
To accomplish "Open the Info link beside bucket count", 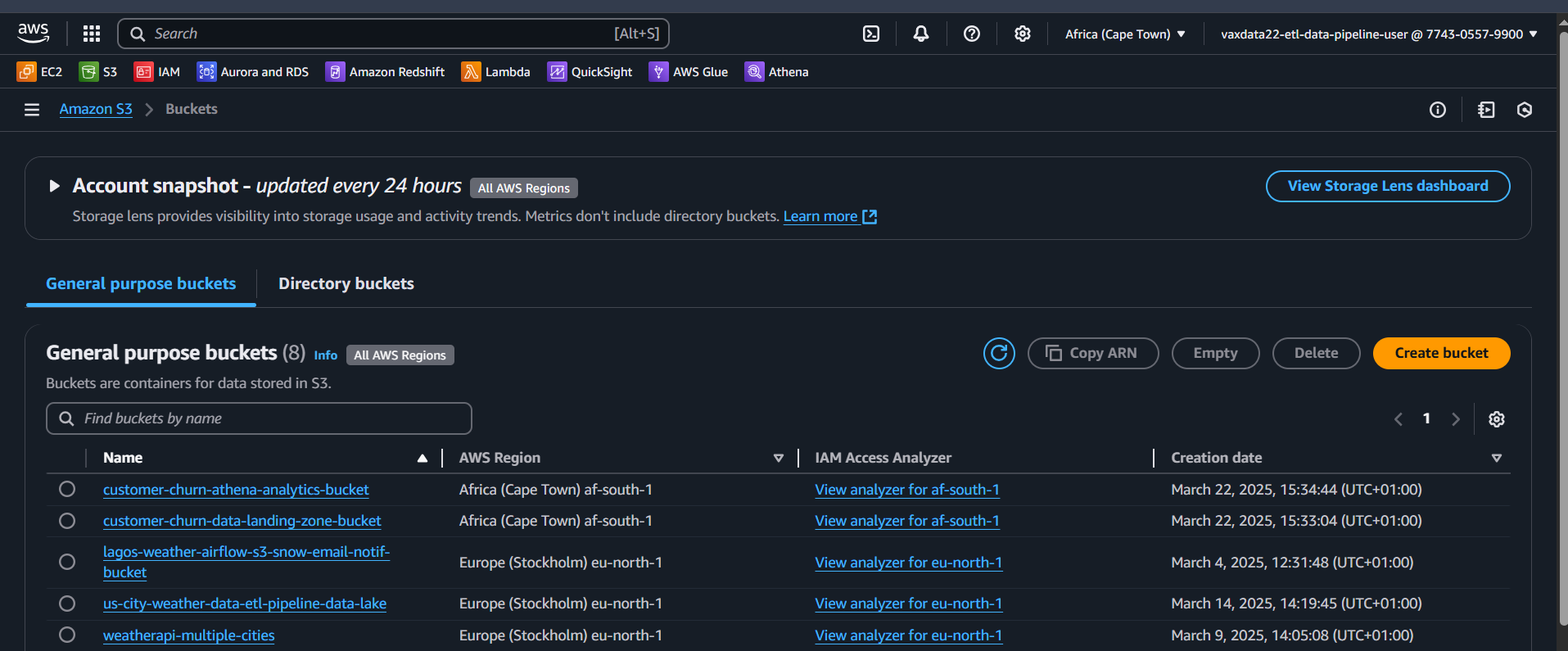I will [x=326, y=355].
